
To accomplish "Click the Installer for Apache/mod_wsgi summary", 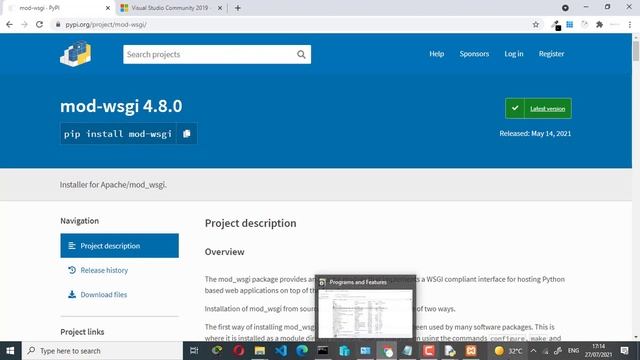I will pyautogui.click(x=113, y=184).
